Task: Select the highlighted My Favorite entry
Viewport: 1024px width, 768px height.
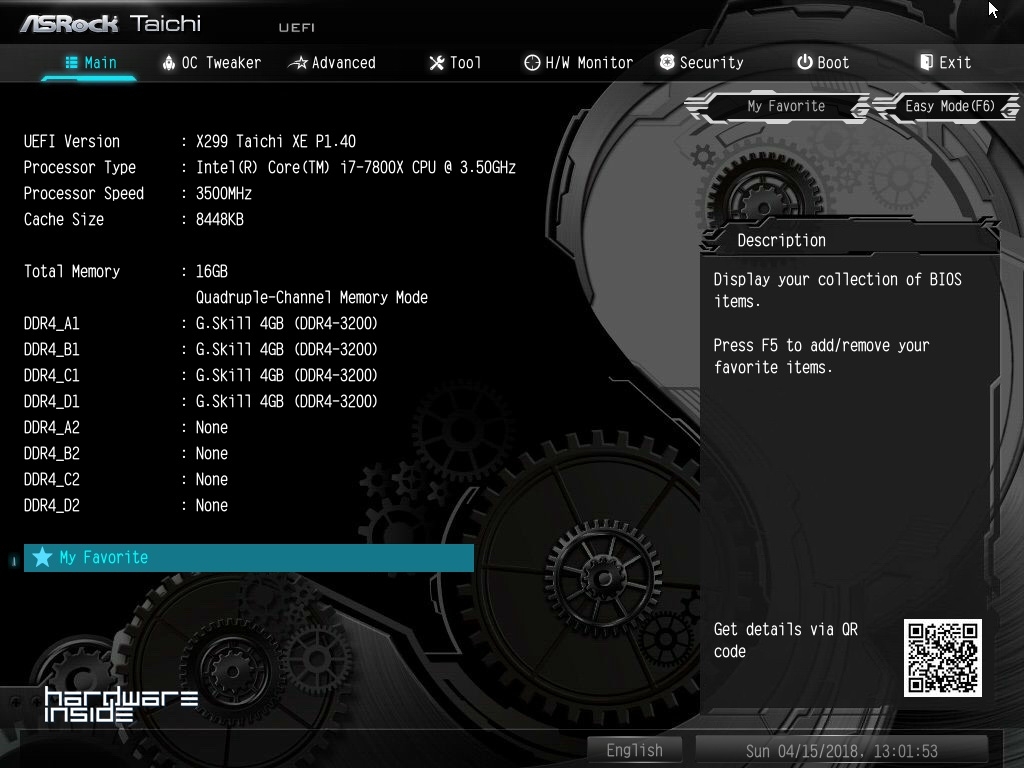Action: coord(249,558)
